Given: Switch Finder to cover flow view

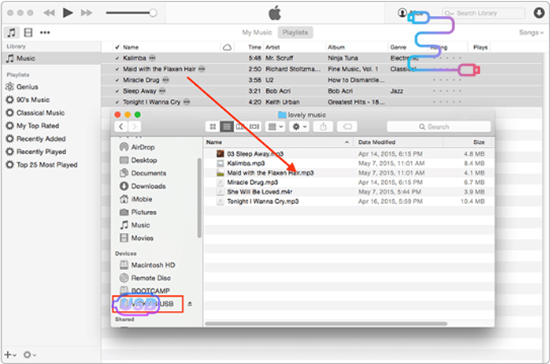Looking at the screenshot, I should pos(254,127).
